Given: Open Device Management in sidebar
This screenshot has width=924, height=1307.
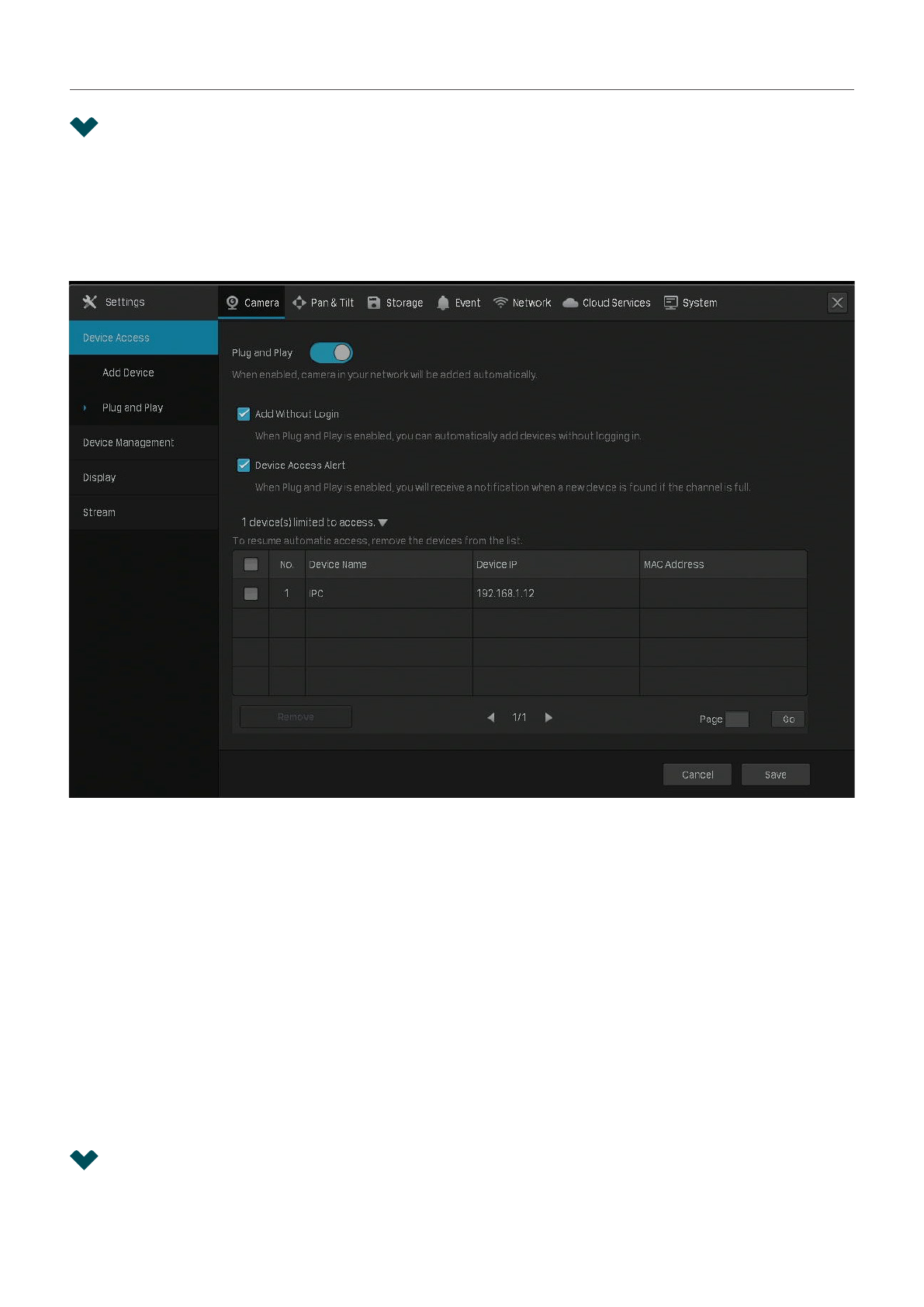Looking at the screenshot, I should pos(129,442).
